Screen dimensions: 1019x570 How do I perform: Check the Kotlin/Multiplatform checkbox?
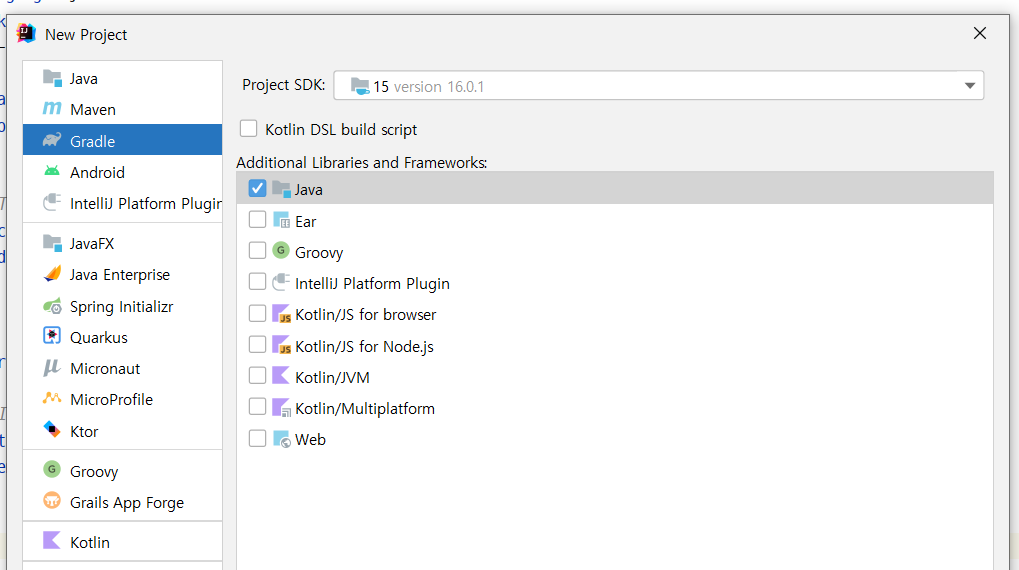point(257,407)
